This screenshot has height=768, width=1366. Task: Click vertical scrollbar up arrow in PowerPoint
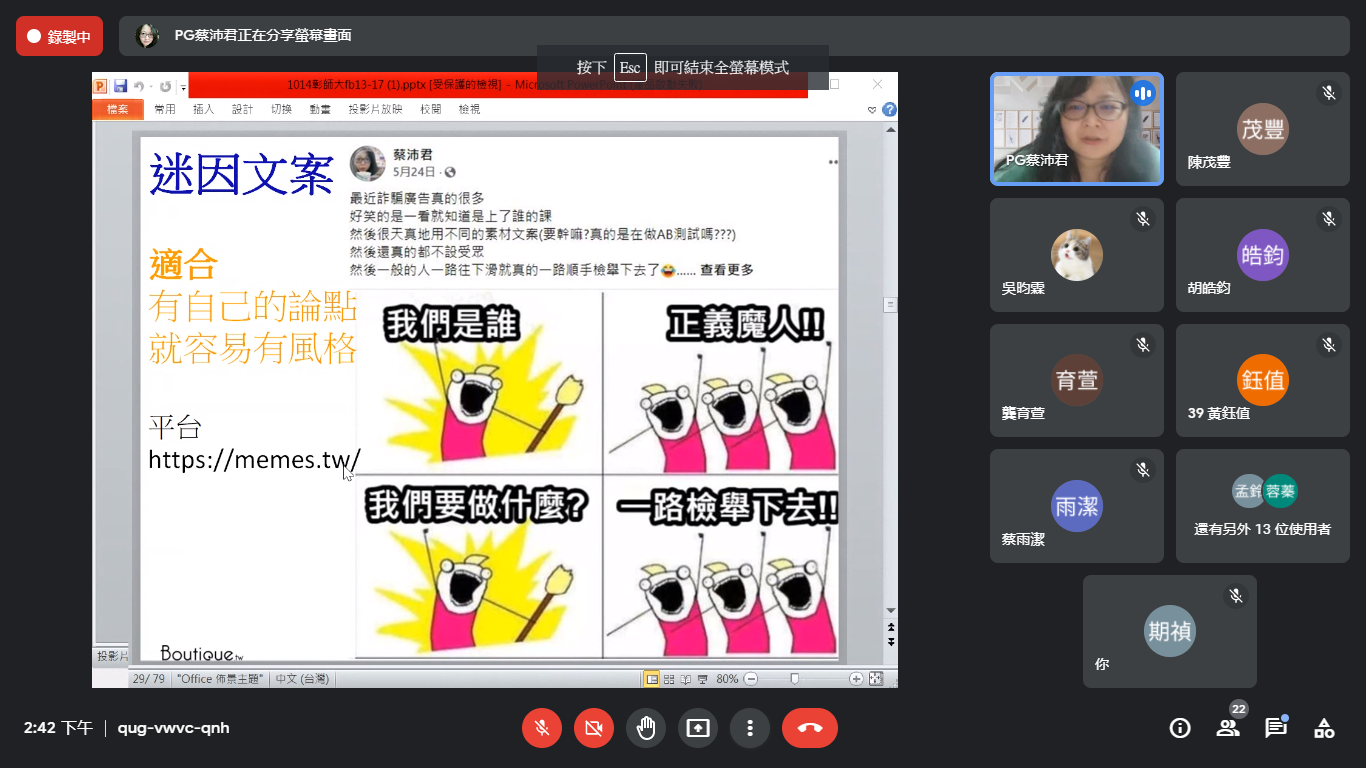pyautogui.click(x=890, y=129)
